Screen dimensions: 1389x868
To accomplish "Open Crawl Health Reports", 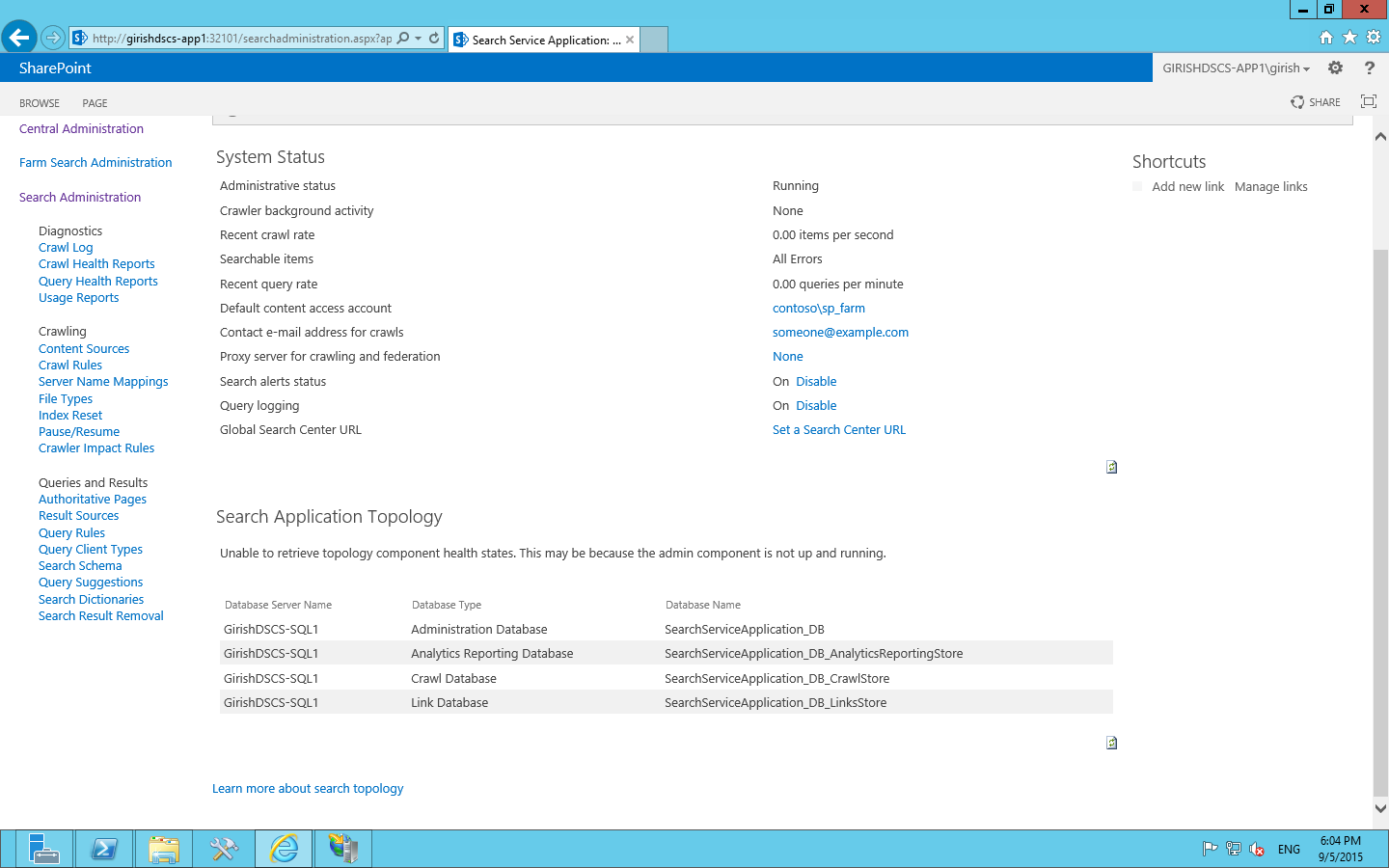I will (x=96, y=263).
